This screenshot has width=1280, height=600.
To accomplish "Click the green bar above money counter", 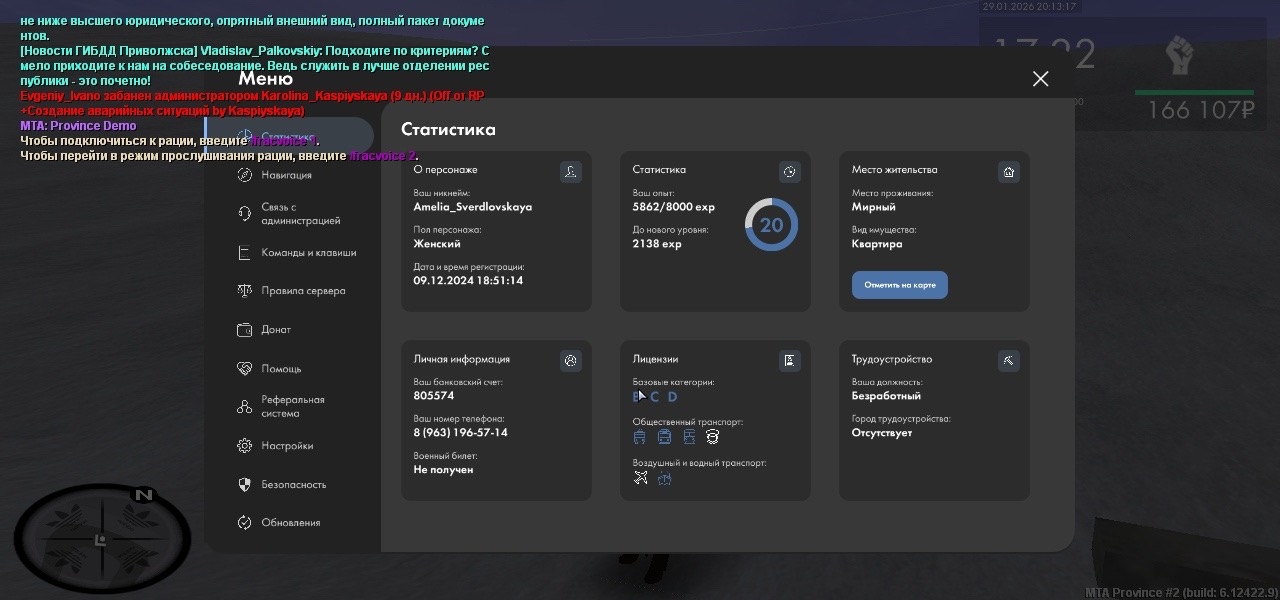I will tap(1194, 93).
